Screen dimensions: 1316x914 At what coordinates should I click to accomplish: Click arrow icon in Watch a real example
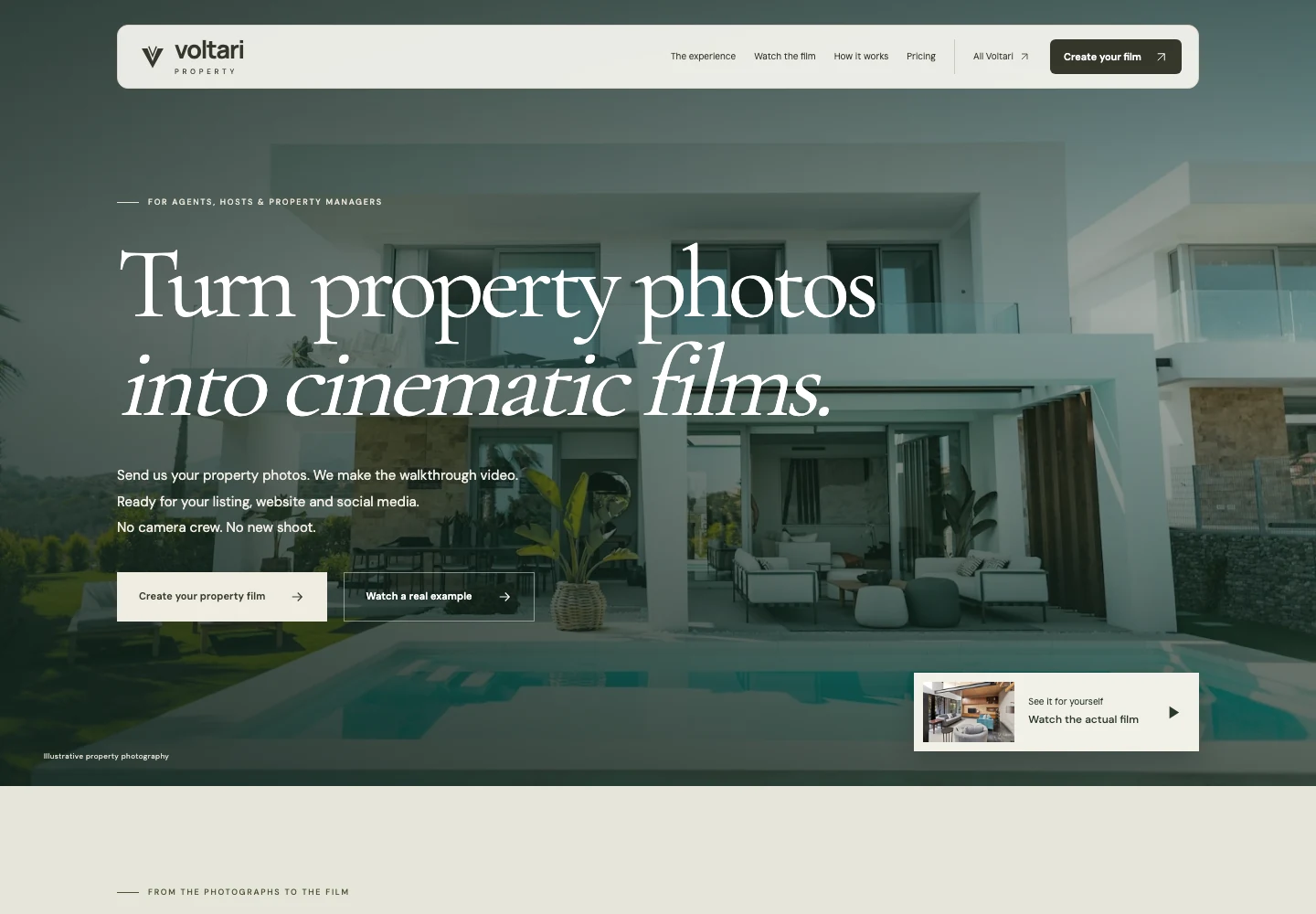(504, 597)
